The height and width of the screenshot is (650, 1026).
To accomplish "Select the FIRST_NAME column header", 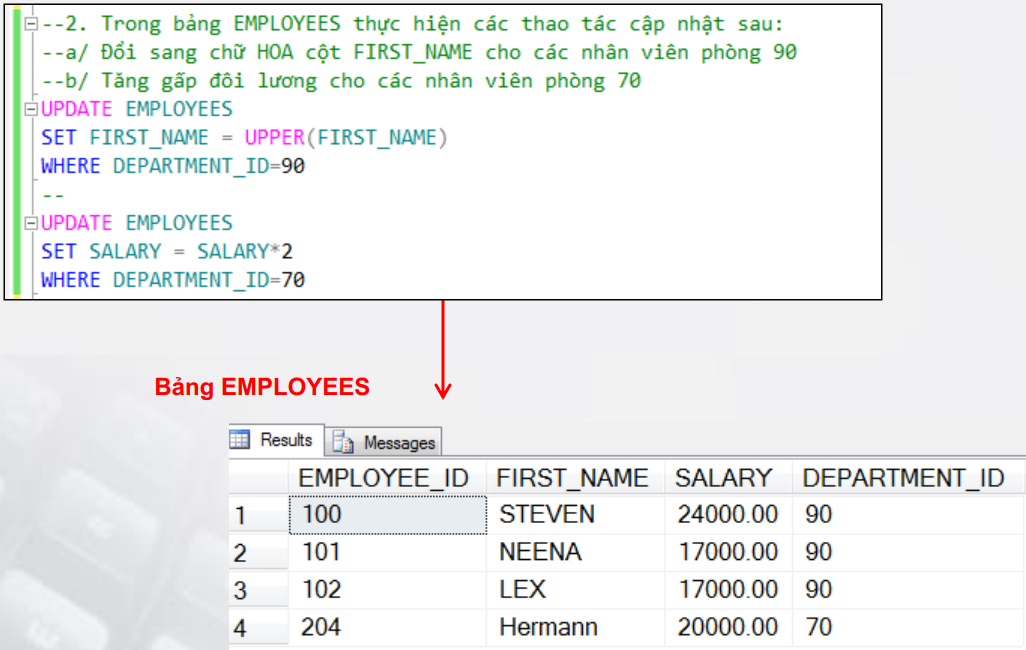I will (x=572, y=478).
